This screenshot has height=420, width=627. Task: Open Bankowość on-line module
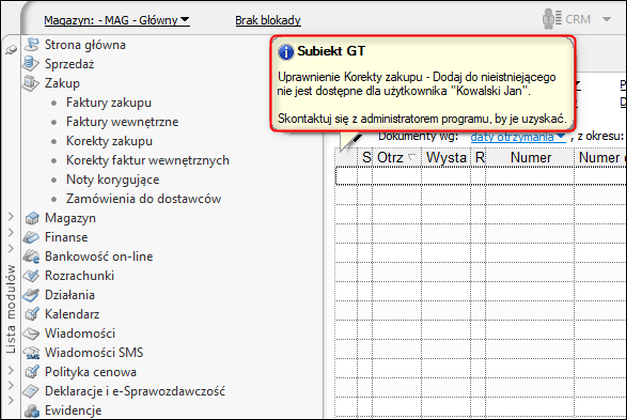(x=99, y=256)
